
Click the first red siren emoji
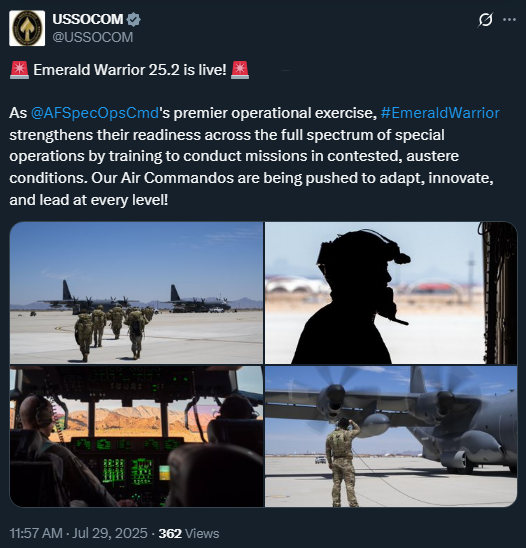19,70
